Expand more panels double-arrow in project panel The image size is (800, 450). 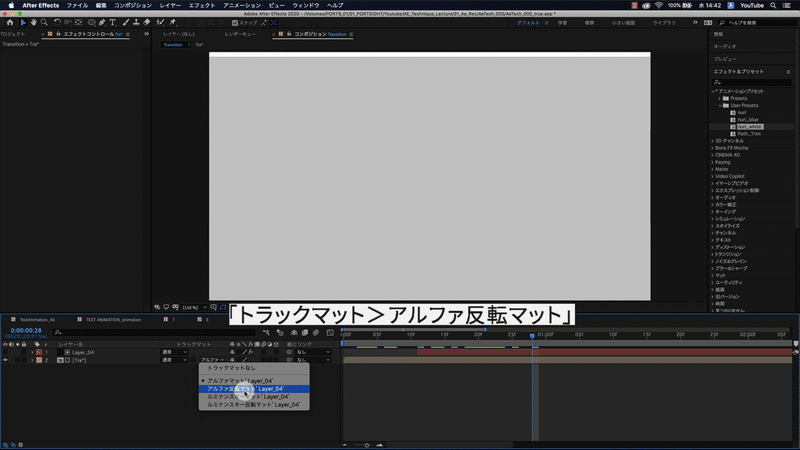[x=146, y=34]
